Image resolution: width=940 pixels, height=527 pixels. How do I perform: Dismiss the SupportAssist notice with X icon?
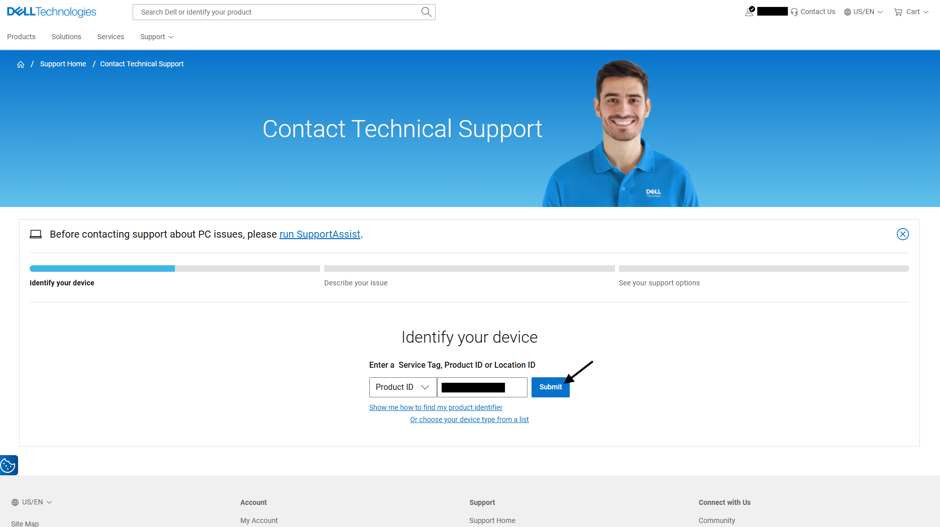(902, 234)
